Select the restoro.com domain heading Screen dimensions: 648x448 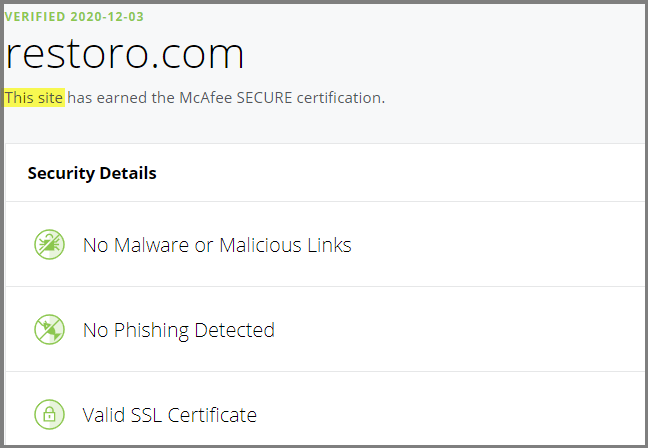tap(124, 54)
